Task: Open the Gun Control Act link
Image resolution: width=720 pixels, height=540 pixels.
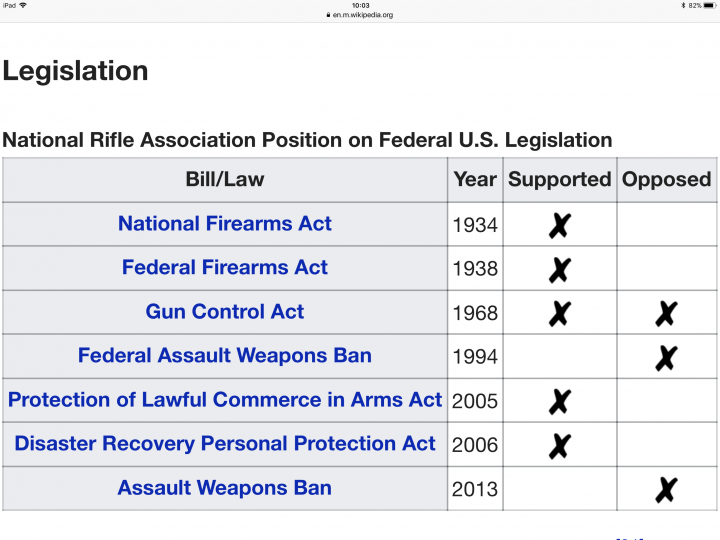Action: [225, 312]
